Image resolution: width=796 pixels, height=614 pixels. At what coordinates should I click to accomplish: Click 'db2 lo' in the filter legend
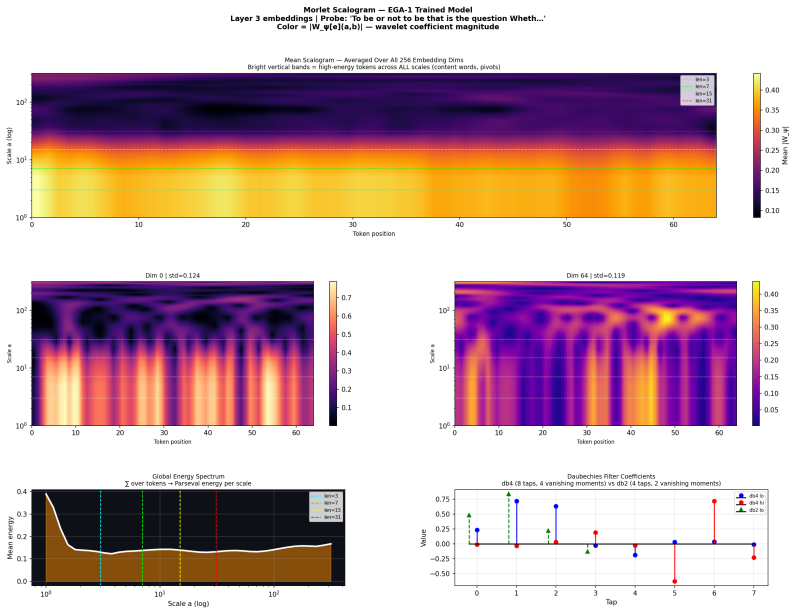click(x=750, y=510)
